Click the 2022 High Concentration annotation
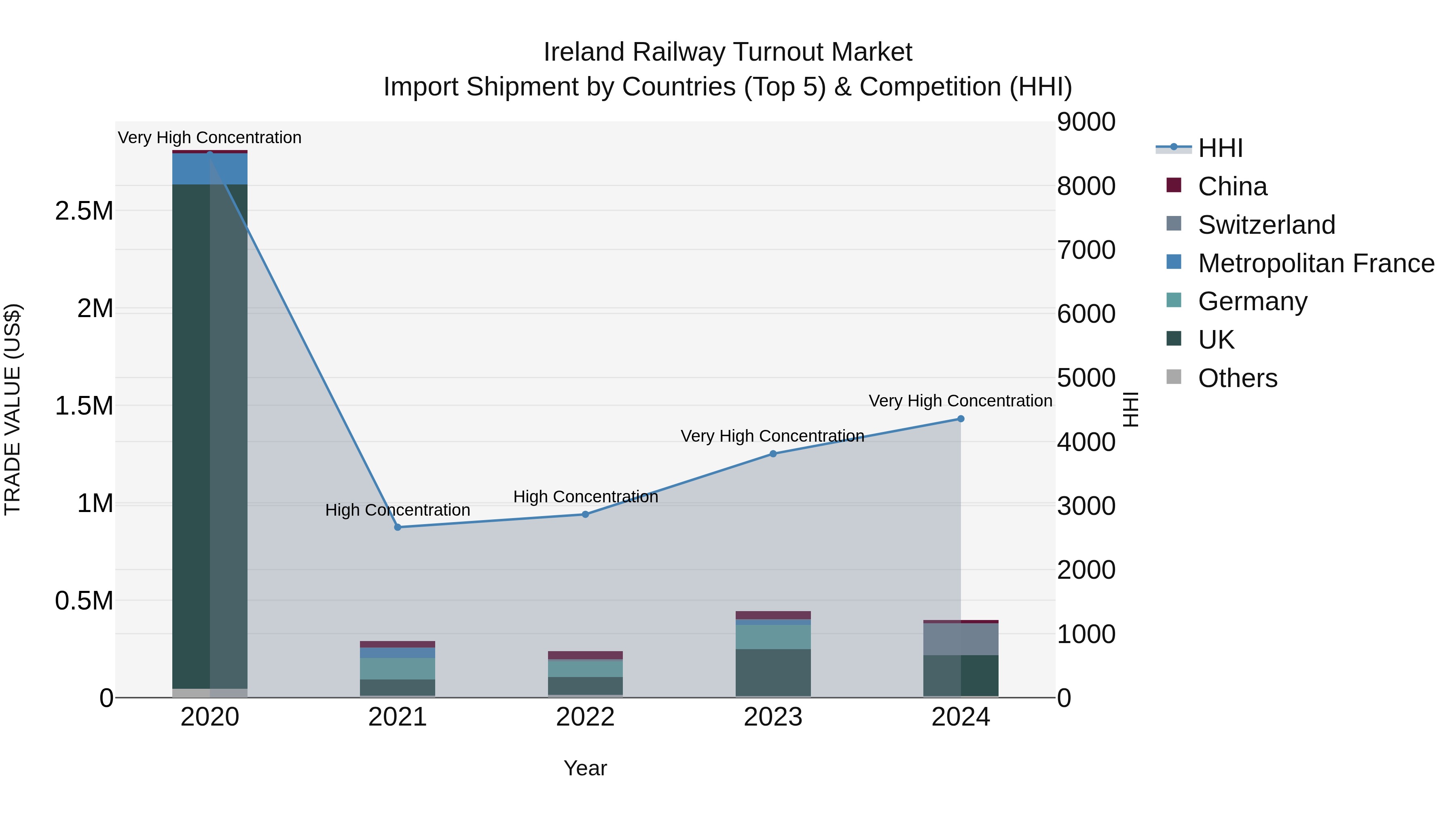This screenshot has height=819, width=1456. coord(586,497)
